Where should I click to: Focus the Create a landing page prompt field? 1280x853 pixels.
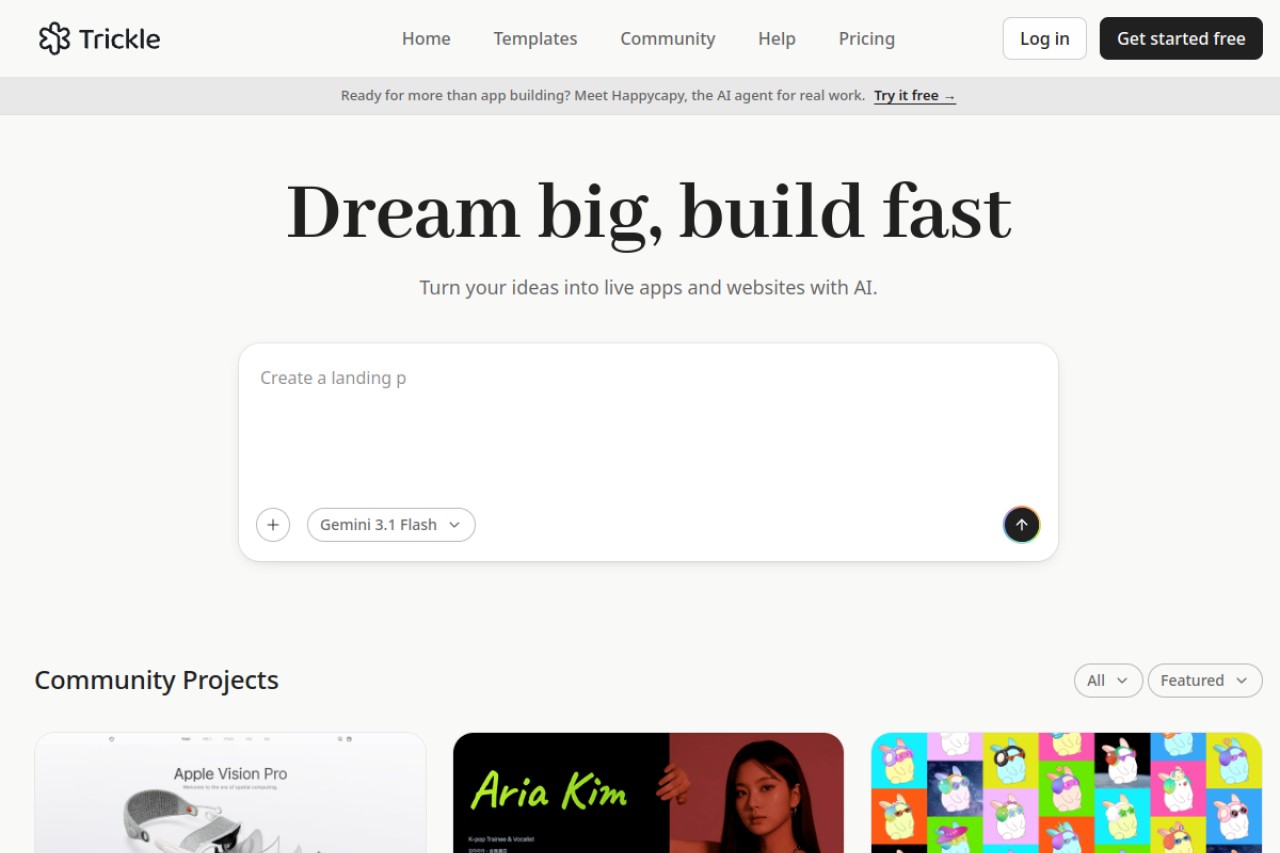click(x=648, y=420)
